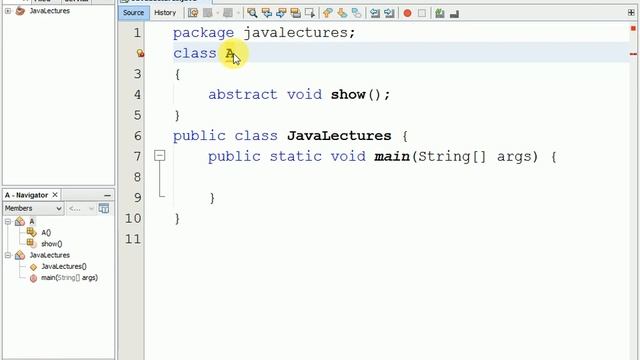Screen dimensions: 640x360
Task: Start Macro Recording with red circle
Action: [407, 13]
